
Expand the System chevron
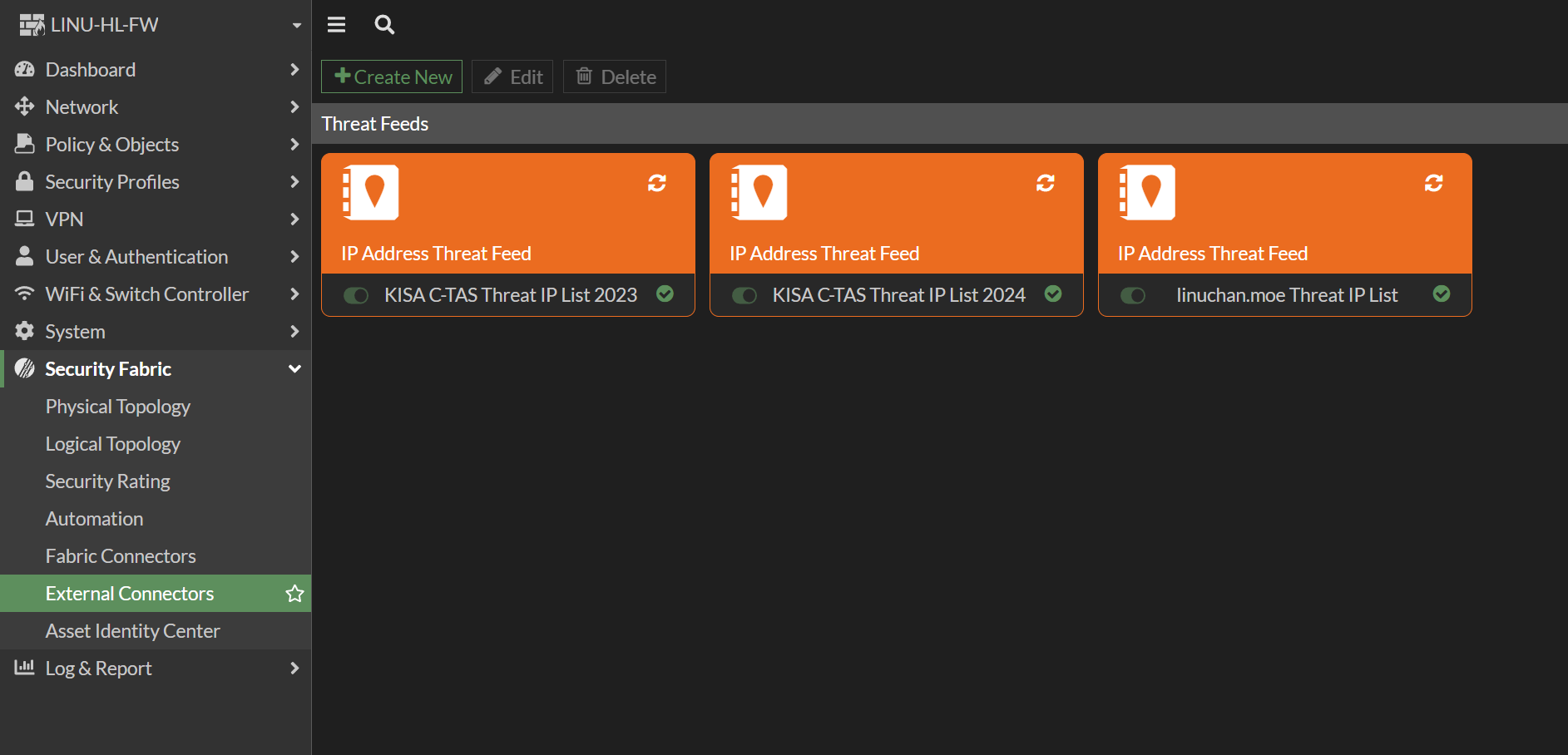tap(294, 331)
